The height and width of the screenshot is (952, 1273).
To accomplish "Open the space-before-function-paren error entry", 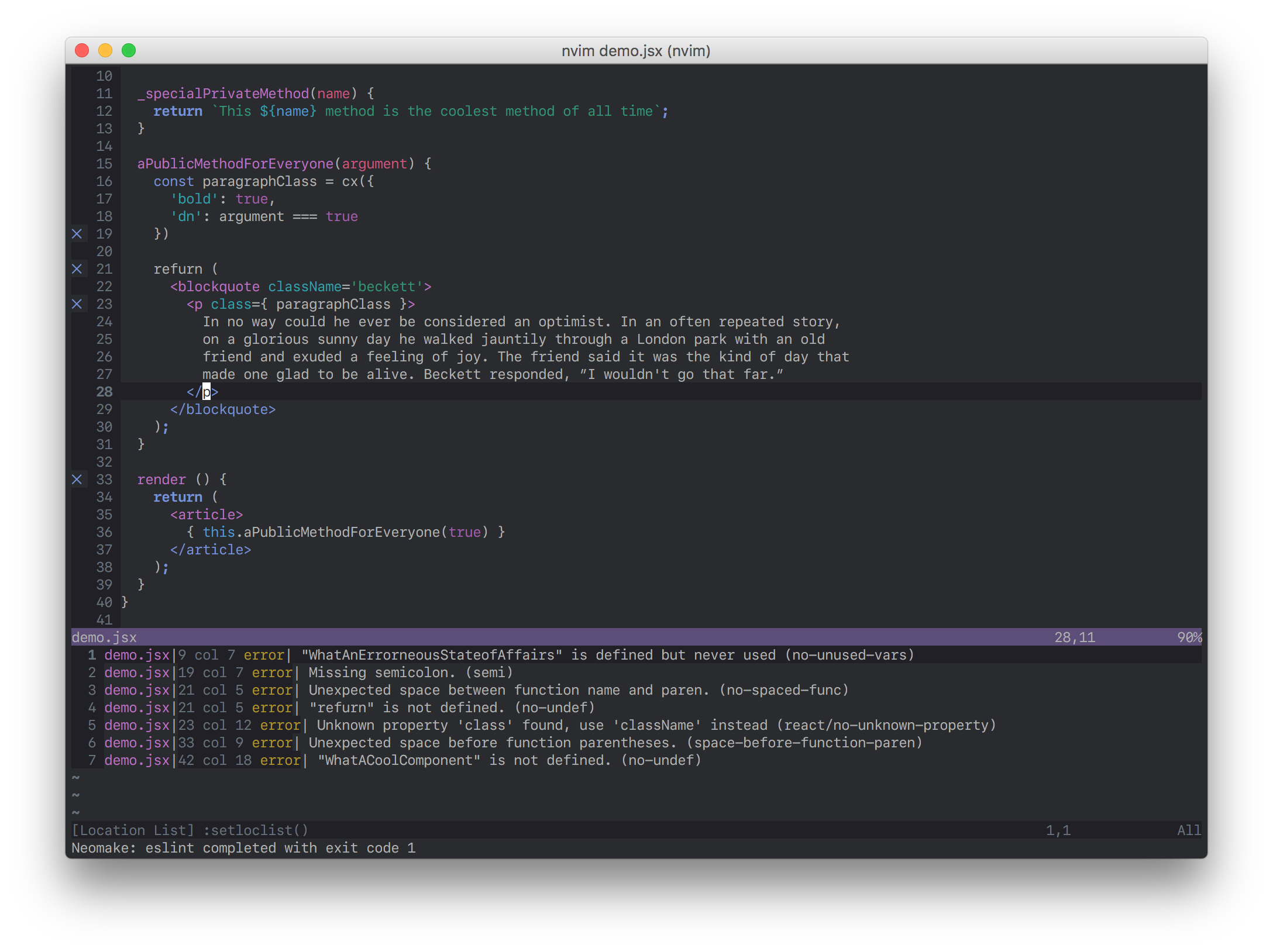I will pos(615,743).
